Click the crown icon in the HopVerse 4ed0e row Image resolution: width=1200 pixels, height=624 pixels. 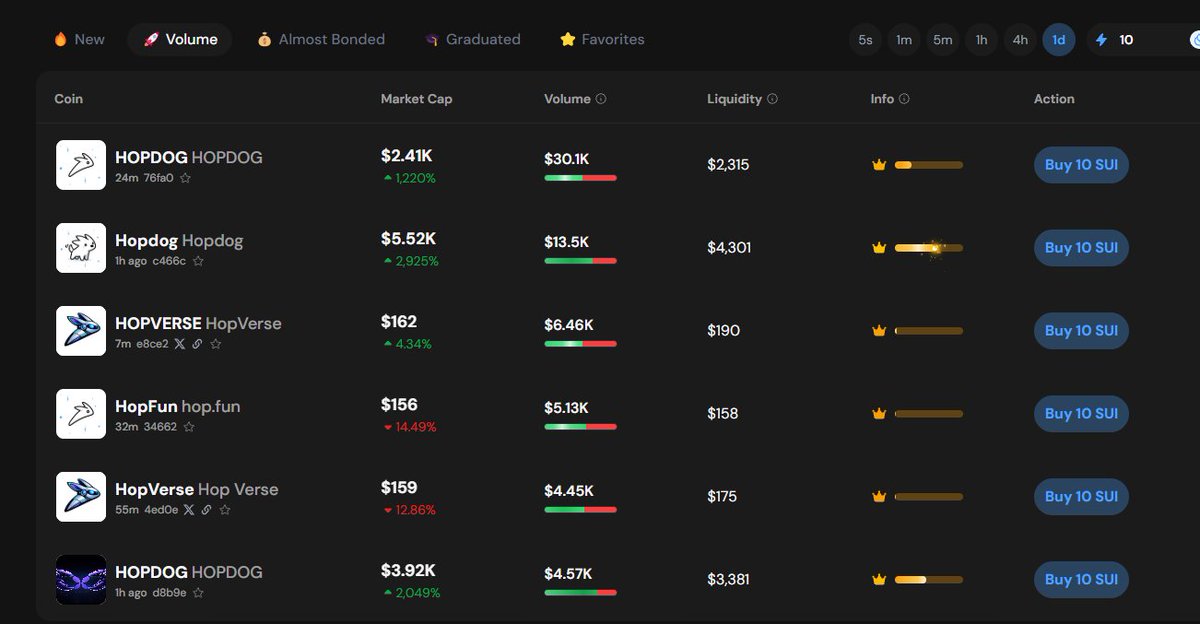coord(879,497)
